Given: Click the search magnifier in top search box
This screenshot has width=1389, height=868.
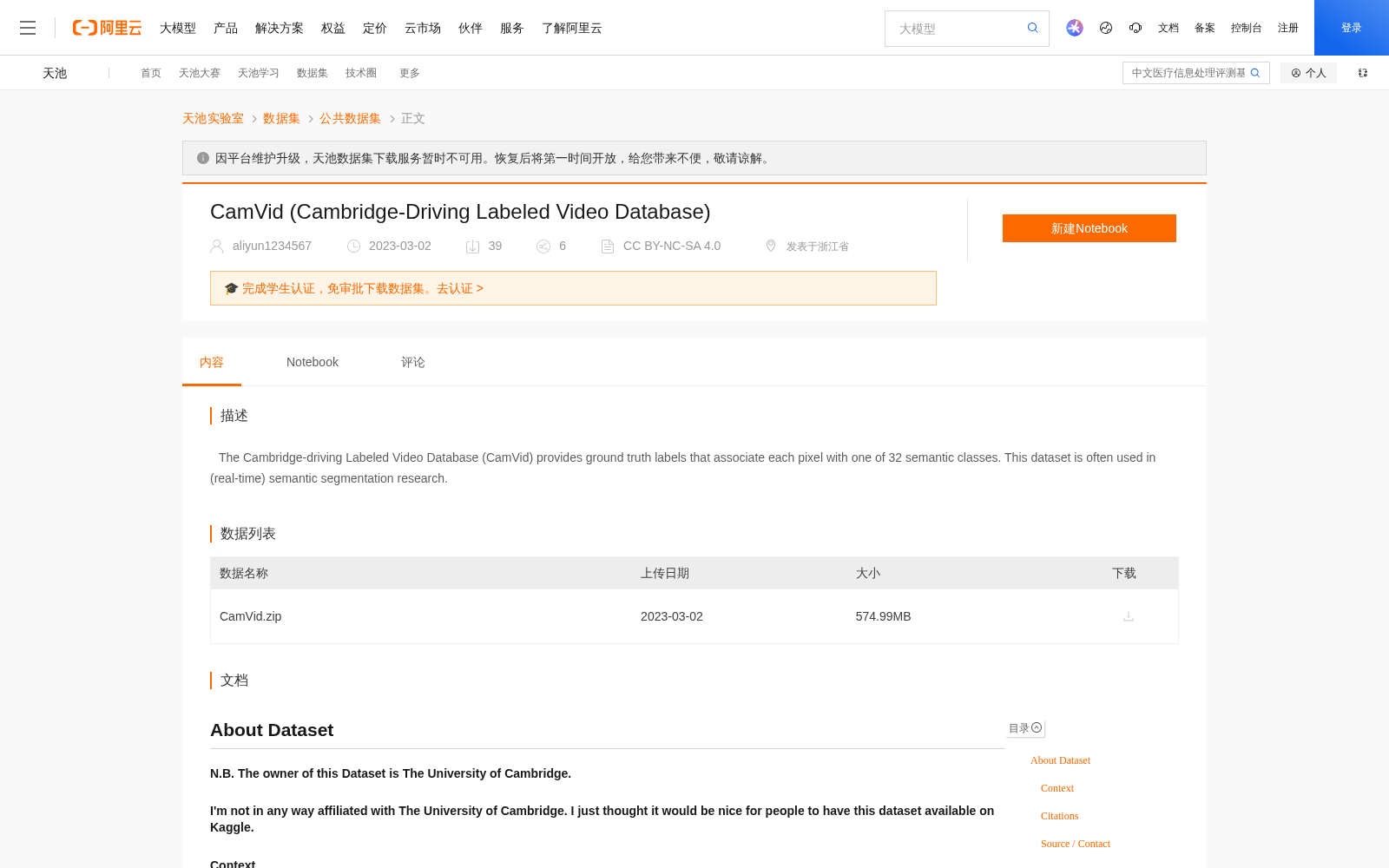Looking at the screenshot, I should tap(1033, 28).
